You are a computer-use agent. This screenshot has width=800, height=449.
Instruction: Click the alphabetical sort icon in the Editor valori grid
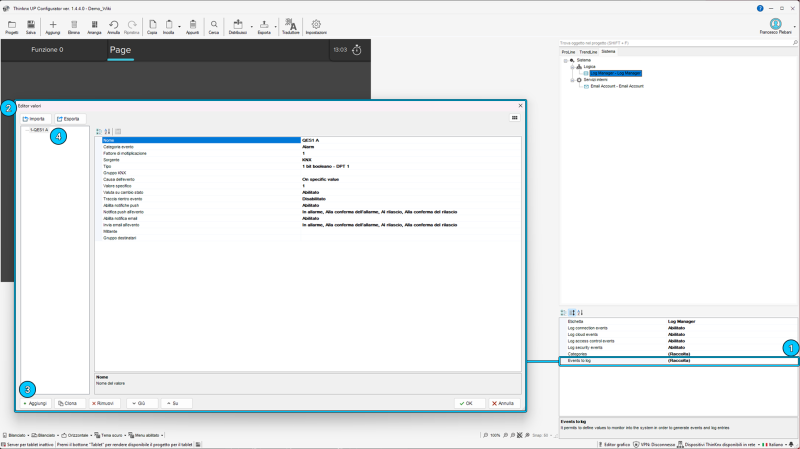107,132
